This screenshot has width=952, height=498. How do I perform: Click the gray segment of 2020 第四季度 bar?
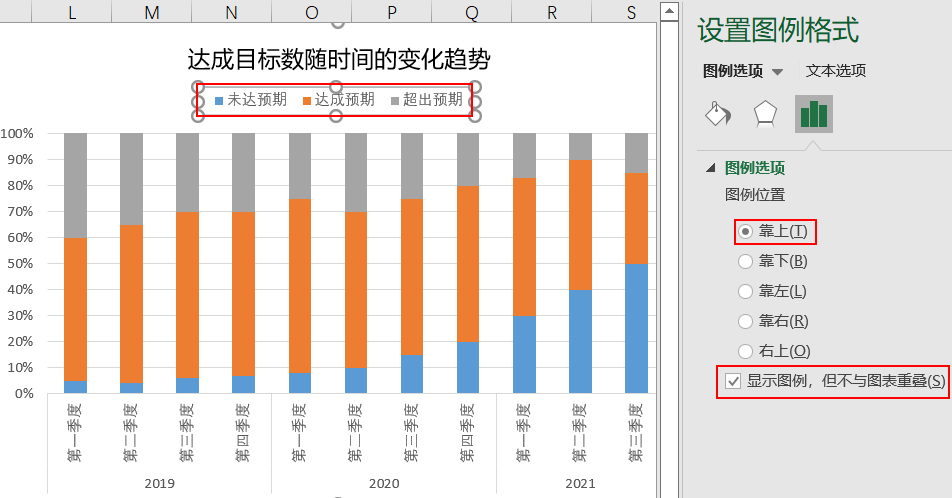[x=468, y=159]
